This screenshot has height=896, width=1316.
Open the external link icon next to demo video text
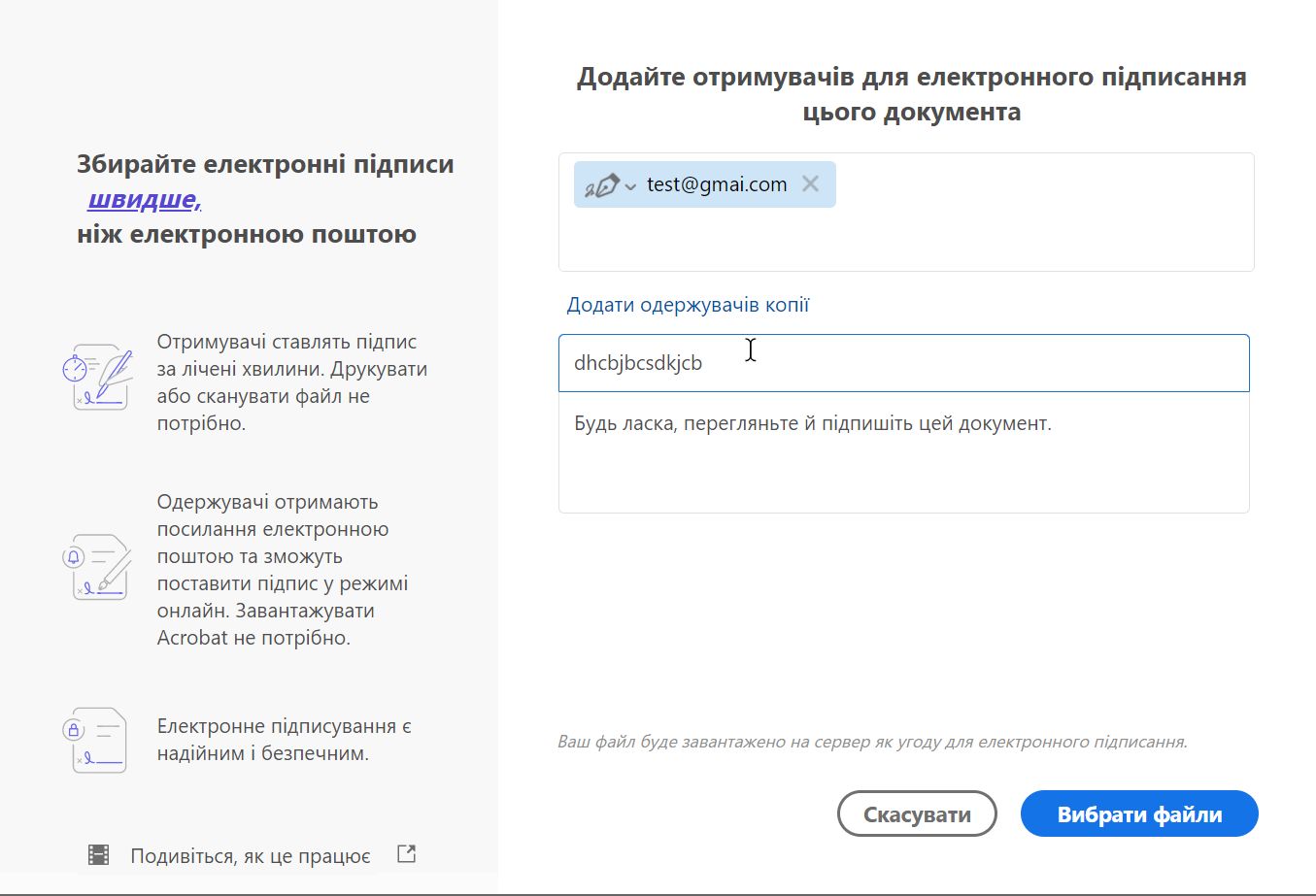point(406,853)
